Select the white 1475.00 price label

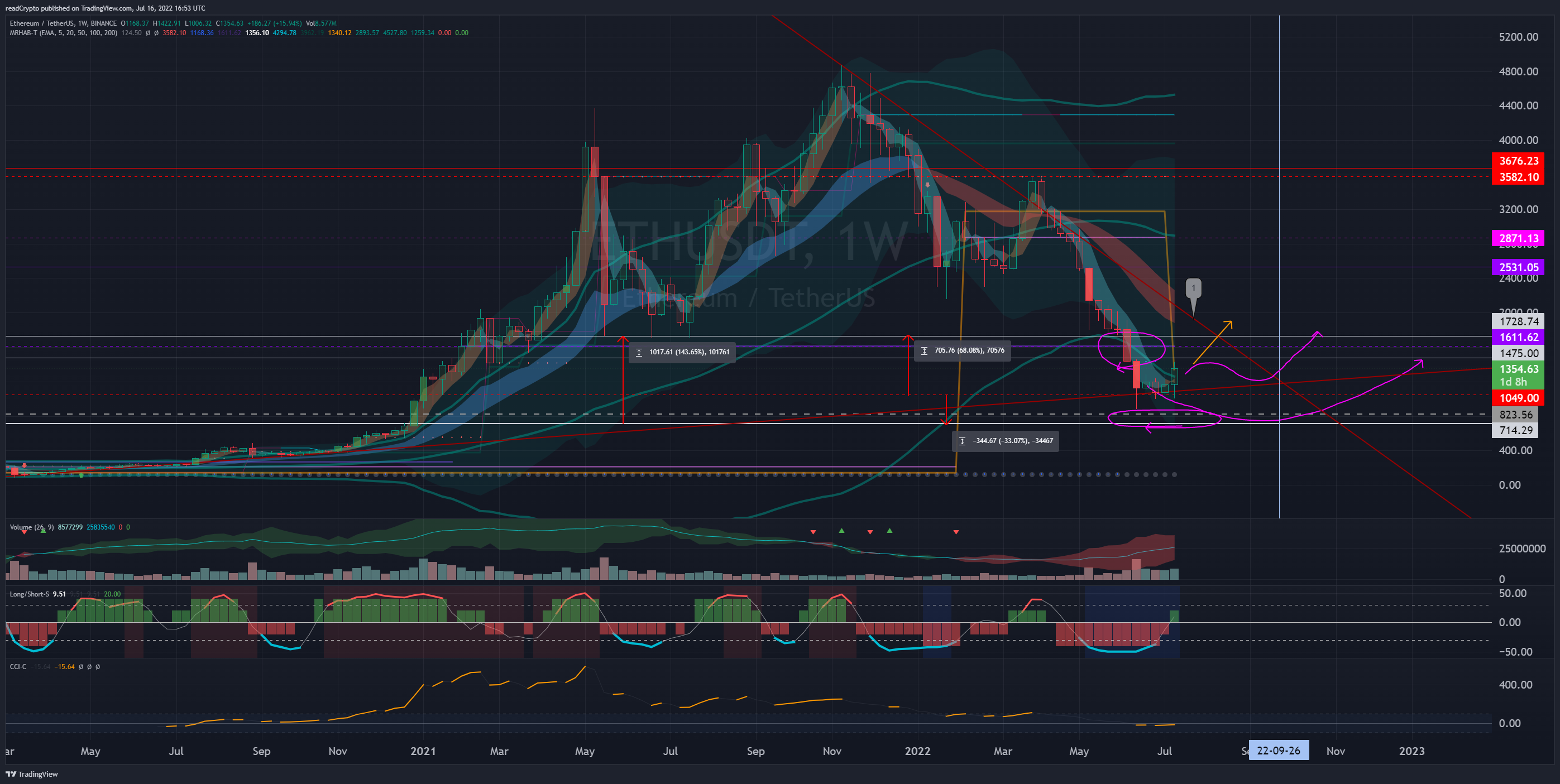click(x=1518, y=354)
